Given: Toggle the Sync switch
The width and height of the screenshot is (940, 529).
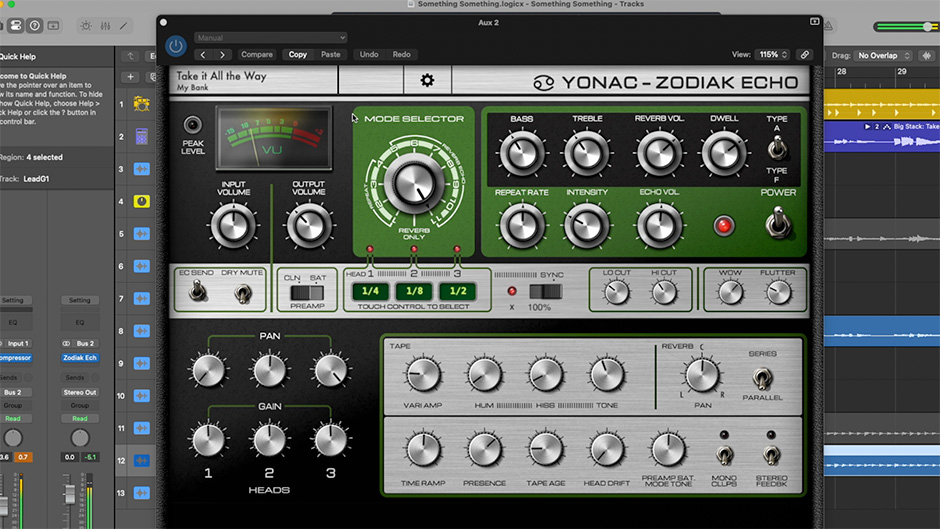Looking at the screenshot, I should [x=545, y=292].
